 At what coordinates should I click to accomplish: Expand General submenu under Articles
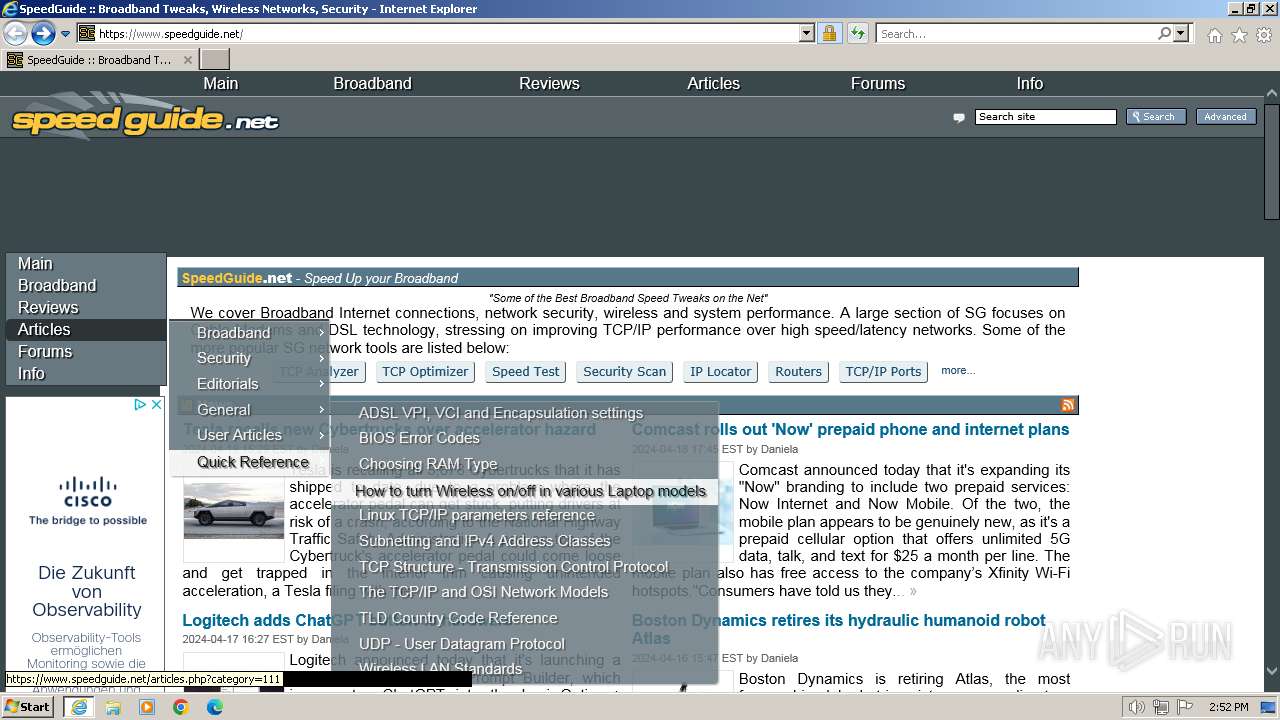pyautogui.click(x=249, y=410)
